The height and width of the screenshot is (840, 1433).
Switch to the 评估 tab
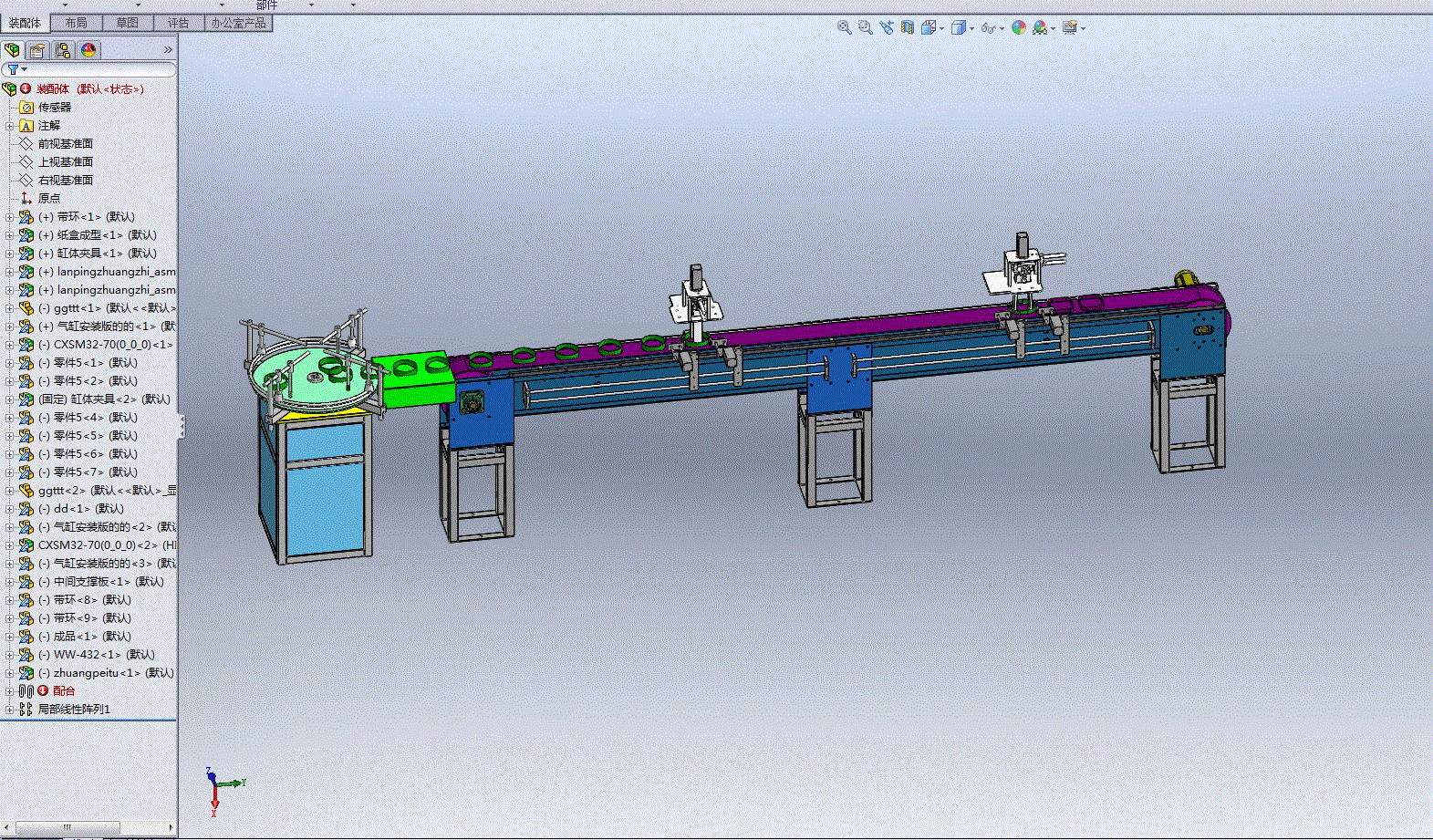click(x=179, y=23)
